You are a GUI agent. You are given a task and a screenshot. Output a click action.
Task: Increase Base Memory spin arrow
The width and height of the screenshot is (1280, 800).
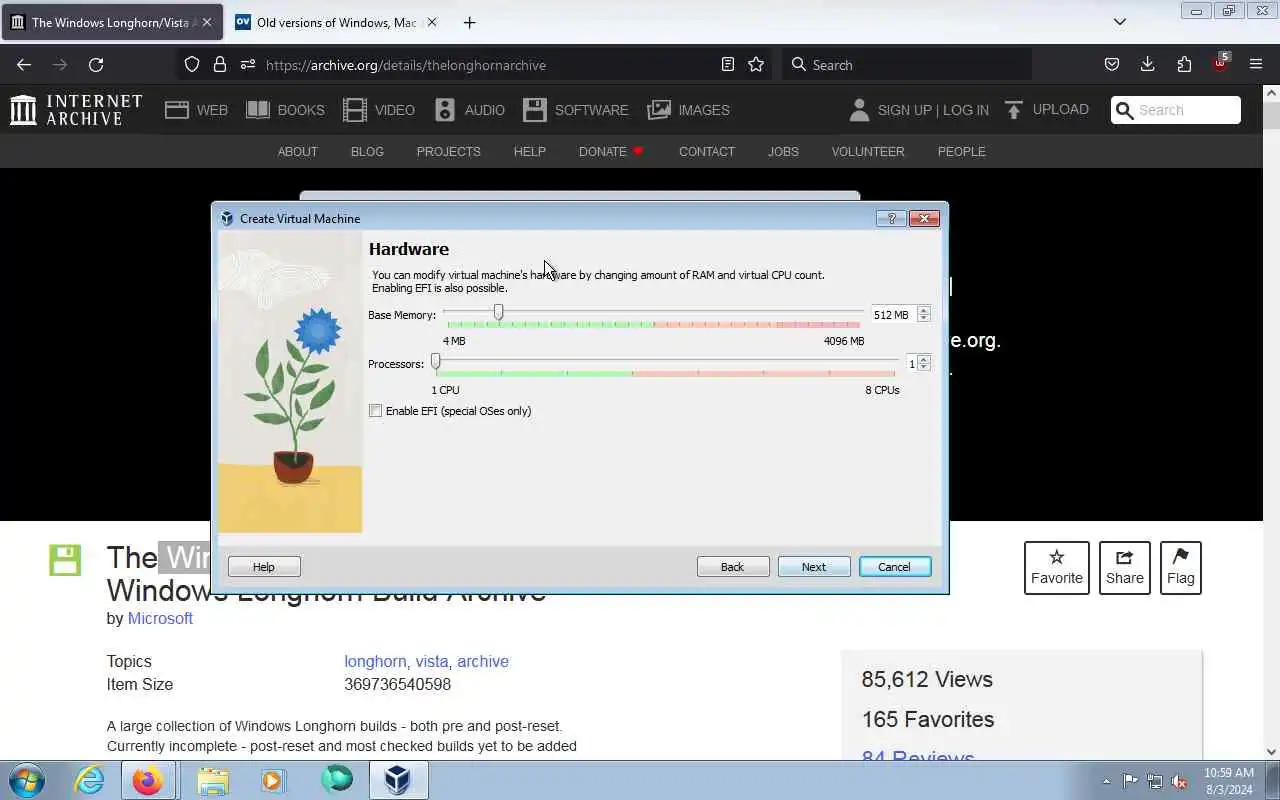pyautogui.click(x=923, y=310)
